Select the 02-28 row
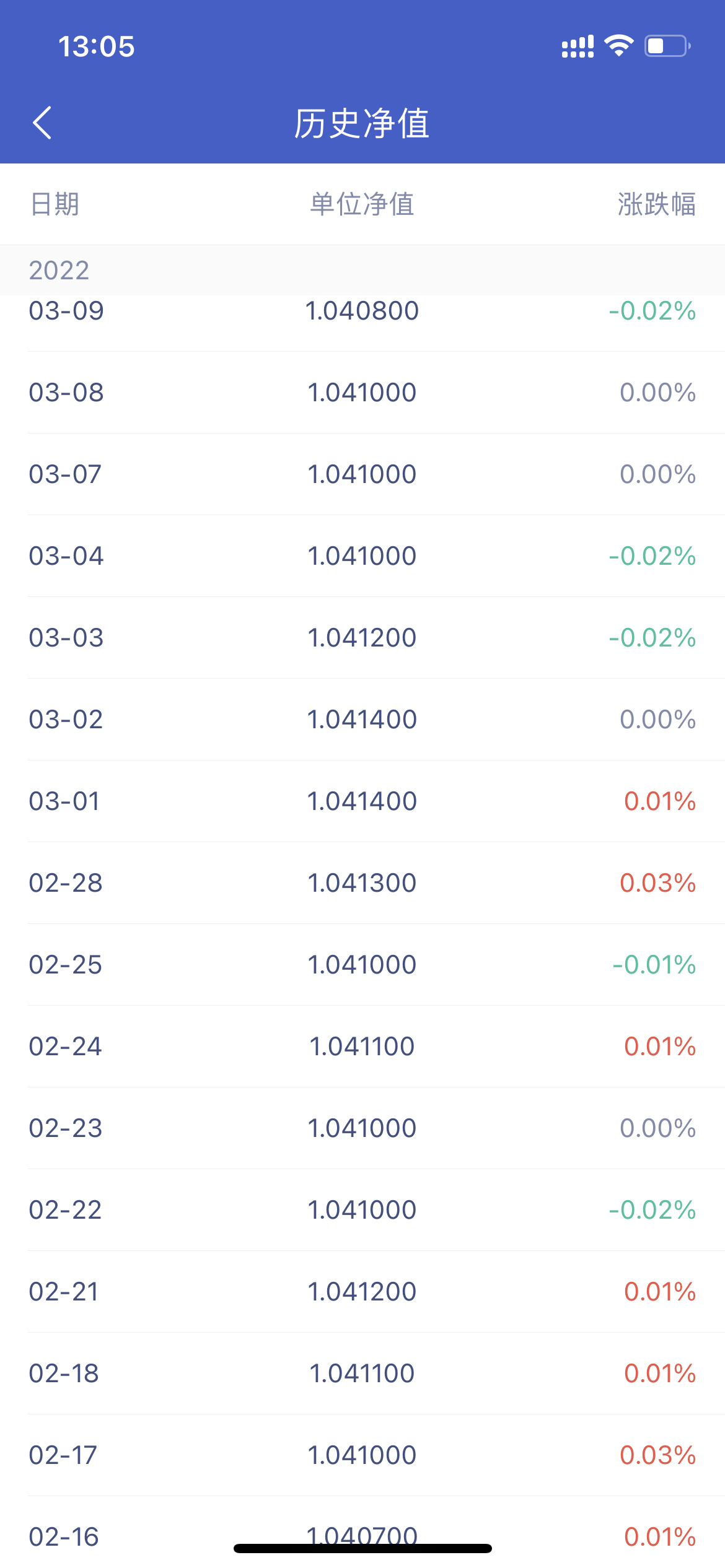The width and height of the screenshot is (725, 1568). point(362,883)
